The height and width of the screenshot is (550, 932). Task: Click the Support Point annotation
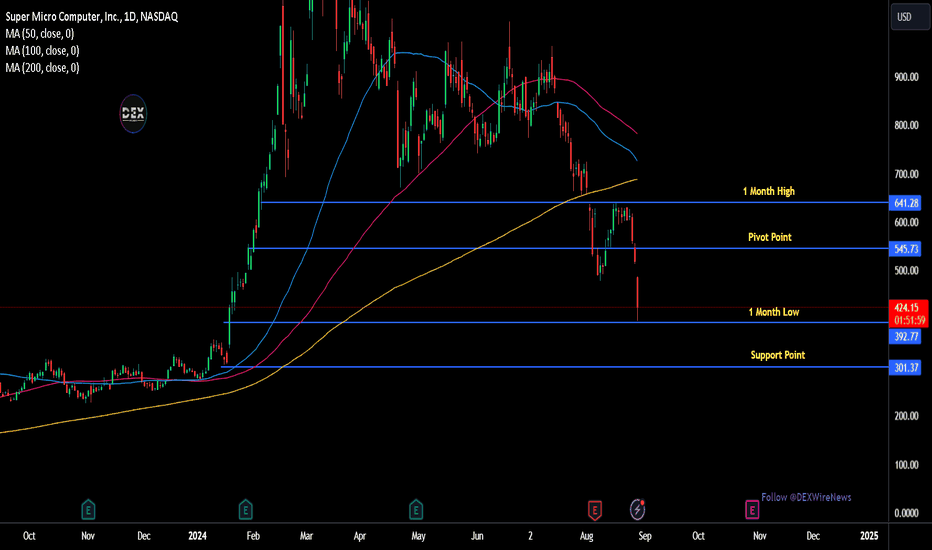pos(777,355)
